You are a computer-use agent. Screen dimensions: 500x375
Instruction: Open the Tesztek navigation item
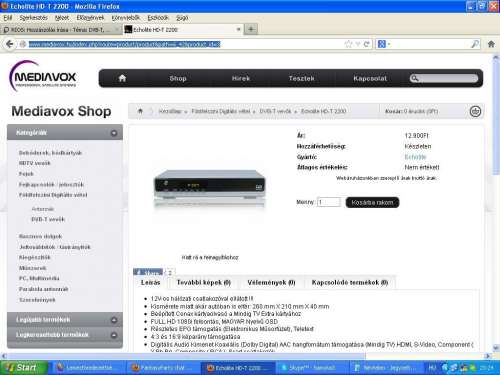coord(301,78)
